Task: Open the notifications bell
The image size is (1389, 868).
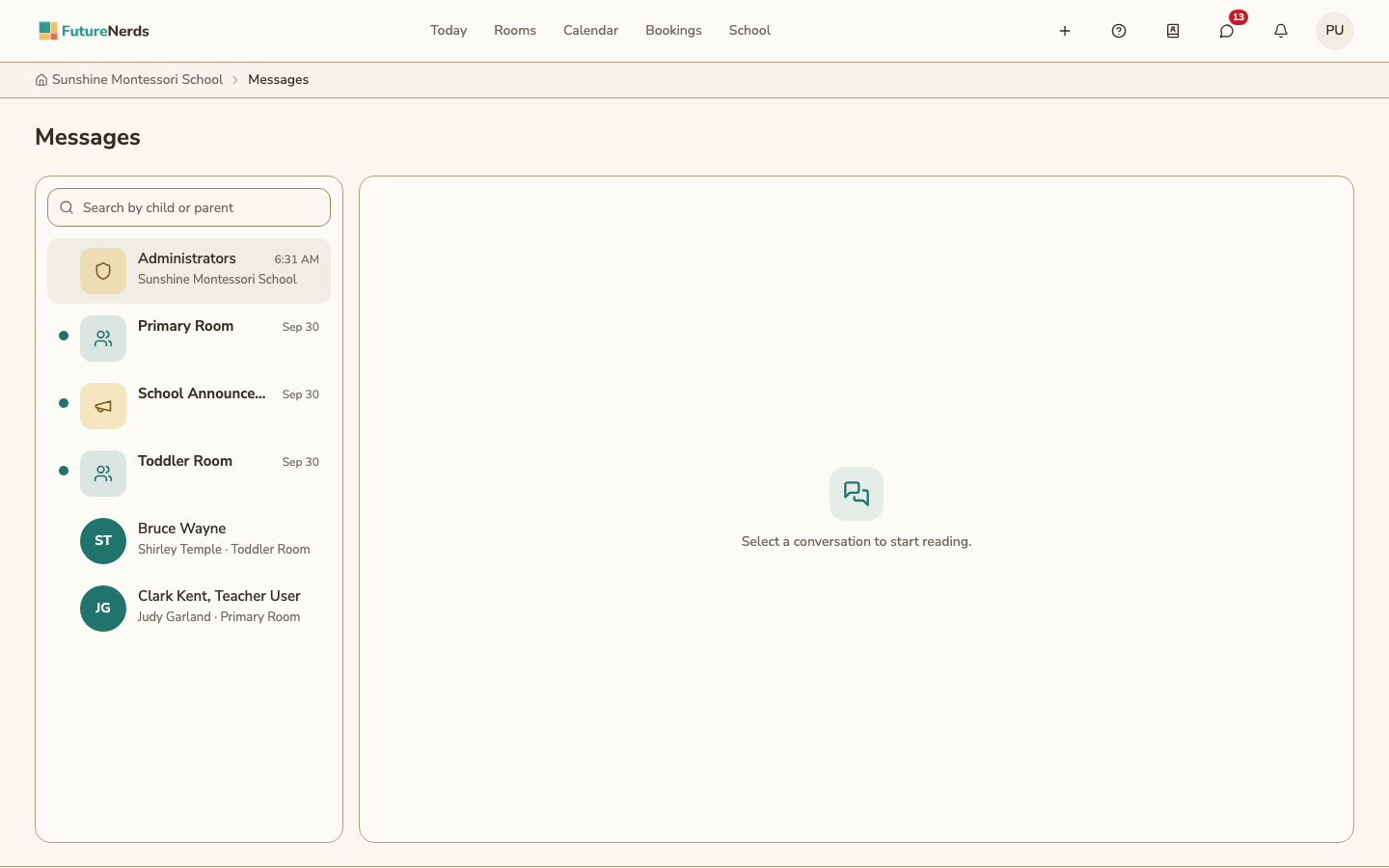Action: click(1281, 31)
